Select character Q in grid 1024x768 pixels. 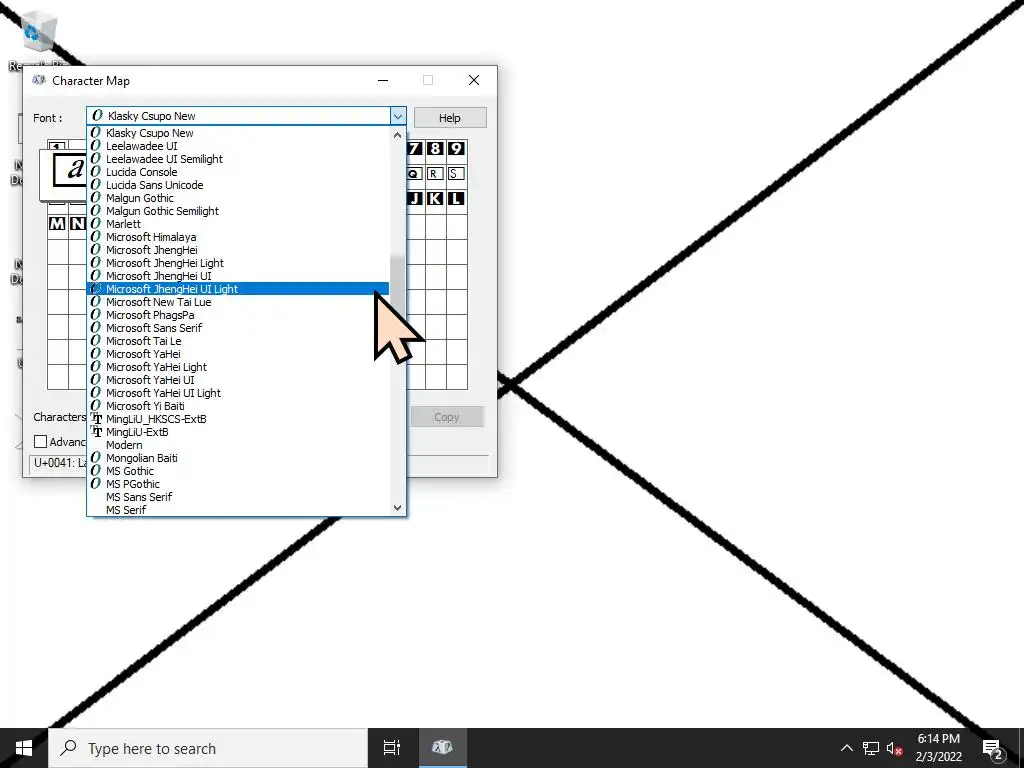[x=415, y=174]
